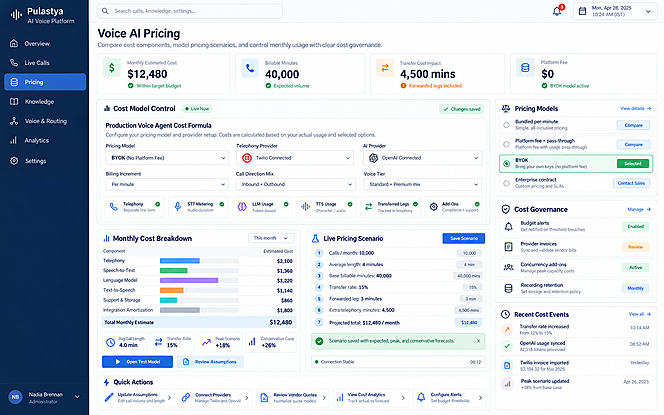
Task: Open the This month period dropdown
Action: (271, 238)
